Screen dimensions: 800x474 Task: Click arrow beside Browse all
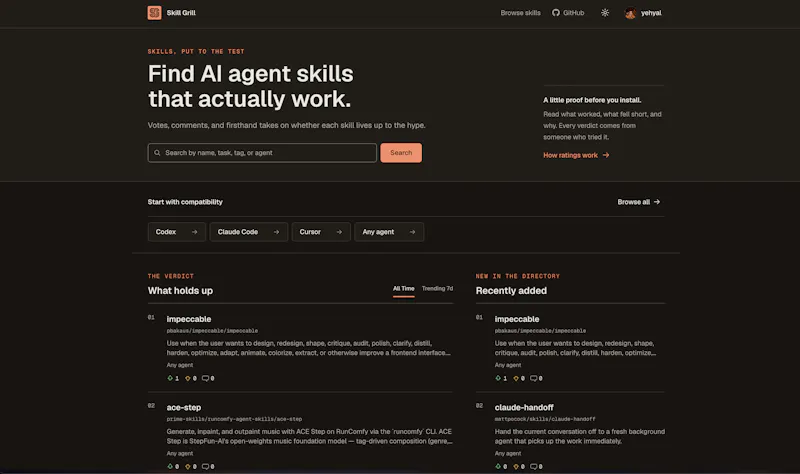(657, 202)
